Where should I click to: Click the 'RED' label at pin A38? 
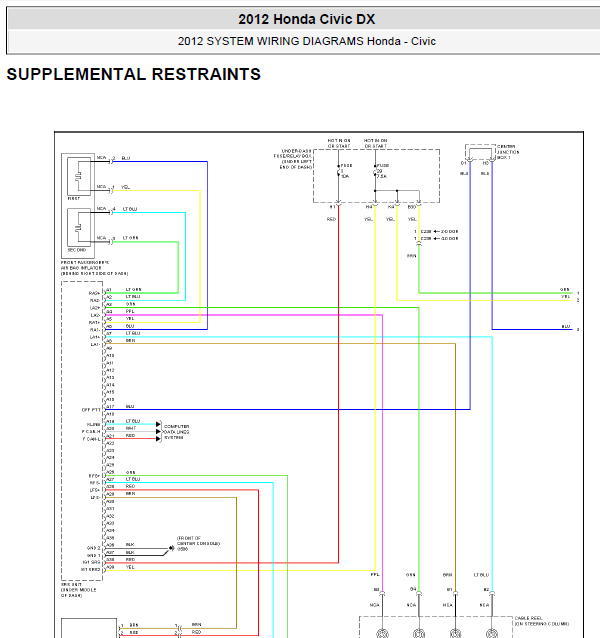click(x=130, y=559)
